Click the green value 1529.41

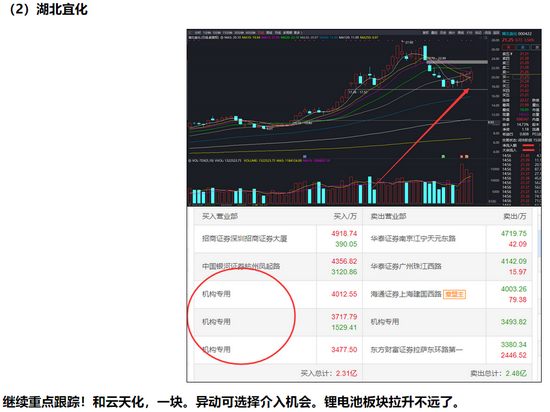[x=344, y=327]
